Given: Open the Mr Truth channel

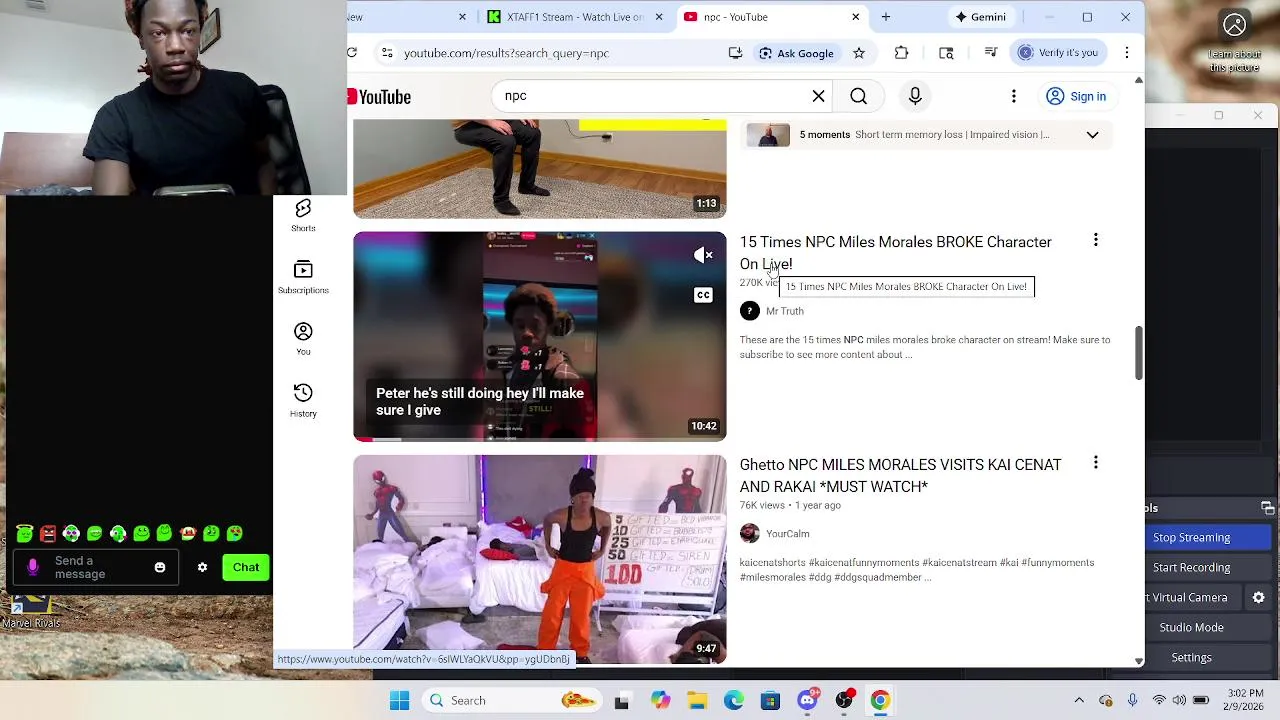Looking at the screenshot, I should 784,311.
